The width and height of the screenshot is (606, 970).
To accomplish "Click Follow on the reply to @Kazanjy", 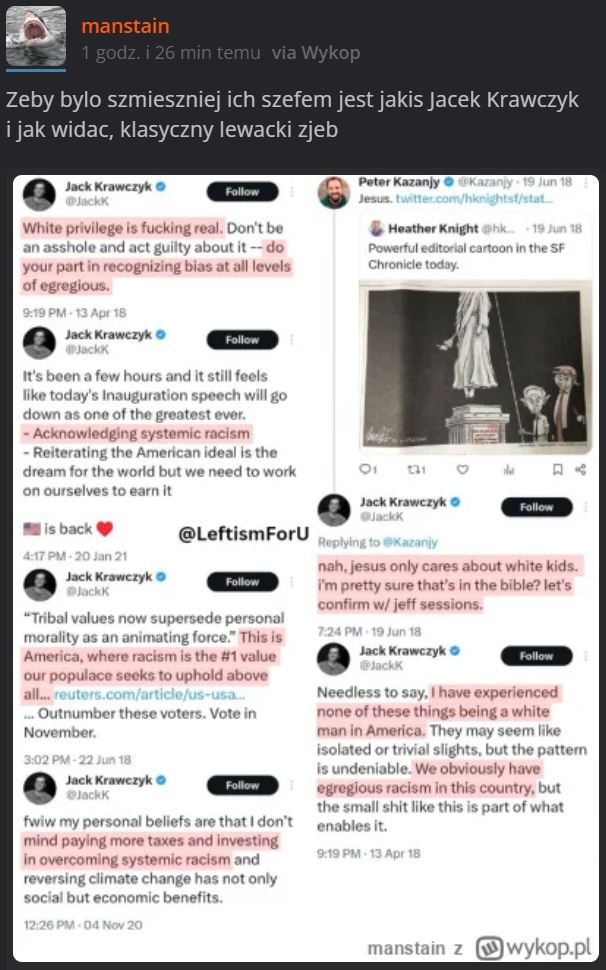I will pyautogui.click(x=537, y=507).
